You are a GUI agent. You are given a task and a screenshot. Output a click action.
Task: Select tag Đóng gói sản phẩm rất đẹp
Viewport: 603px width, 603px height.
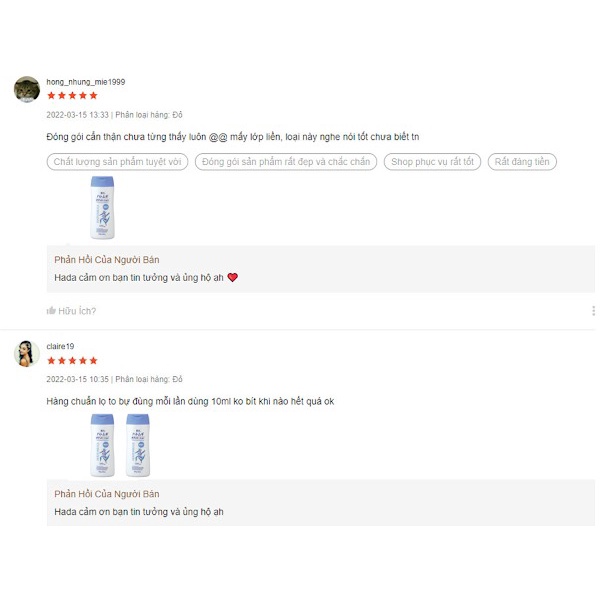coord(286,162)
